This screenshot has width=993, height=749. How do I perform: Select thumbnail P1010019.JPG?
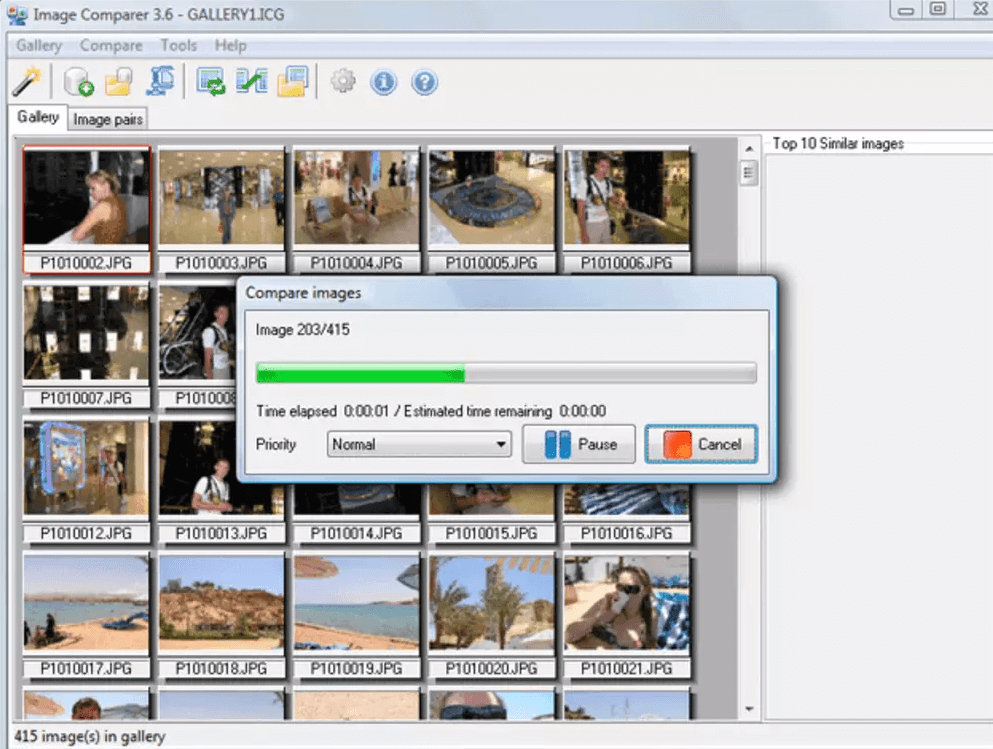356,615
